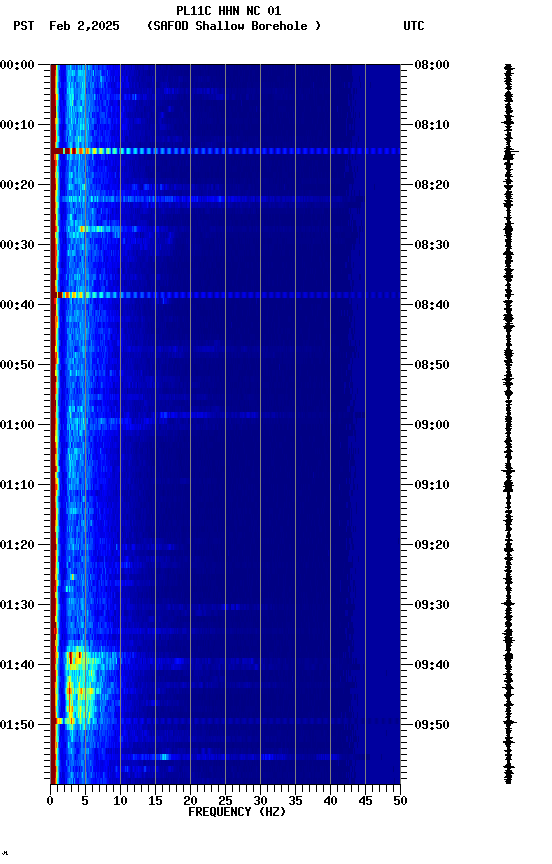Click the '(SAFOD Shallow Borehole )' station label
The image size is (552, 864).
(234, 26)
